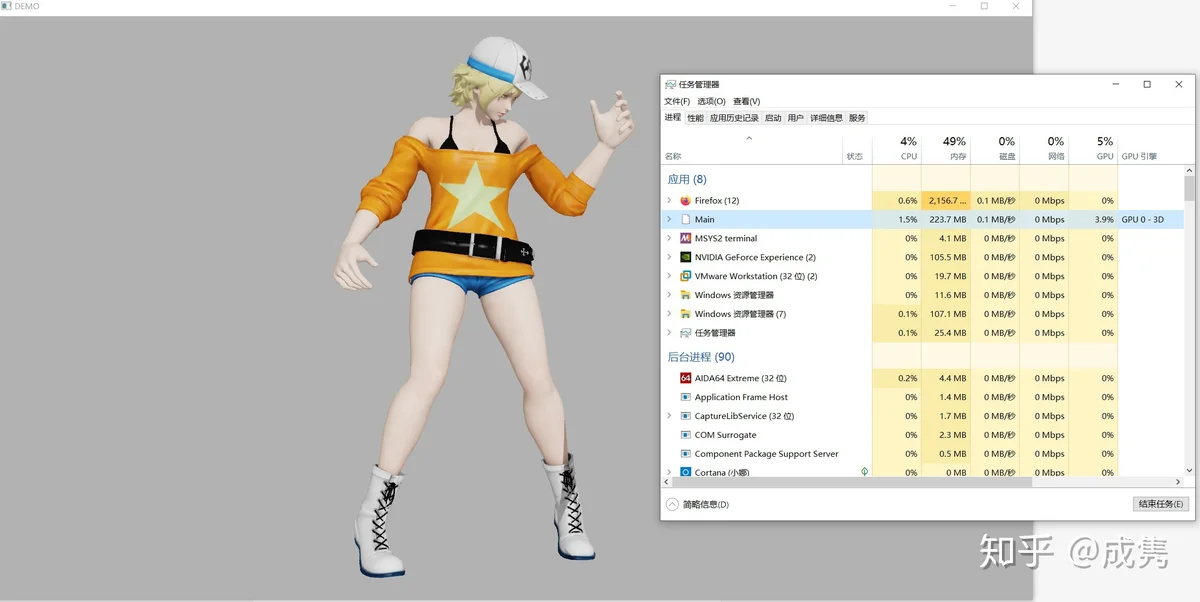
Task: Expand the Cortana (小娜) row
Action: point(669,472)
